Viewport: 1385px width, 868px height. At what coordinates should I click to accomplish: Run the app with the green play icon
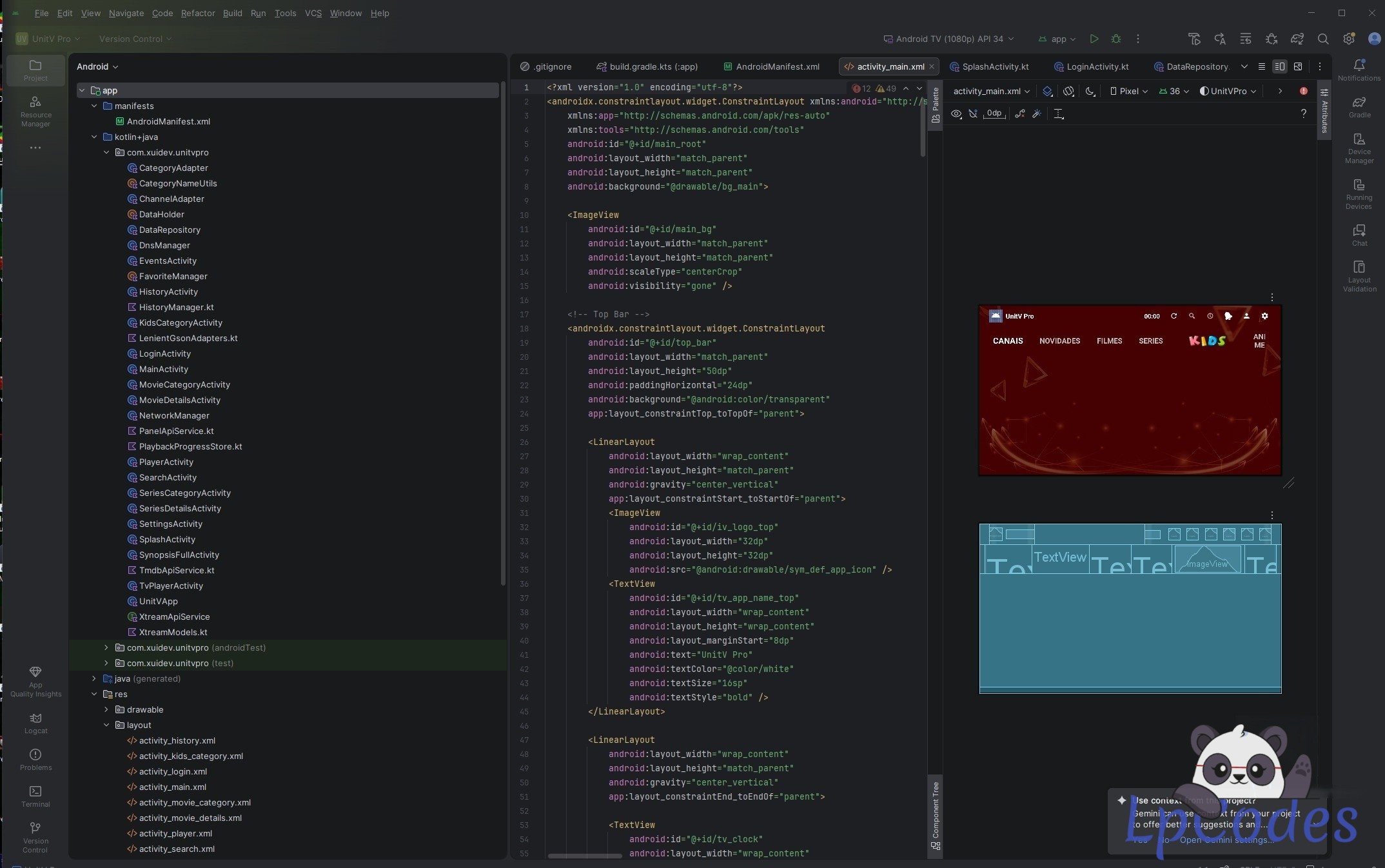[x=1094, y=39]
